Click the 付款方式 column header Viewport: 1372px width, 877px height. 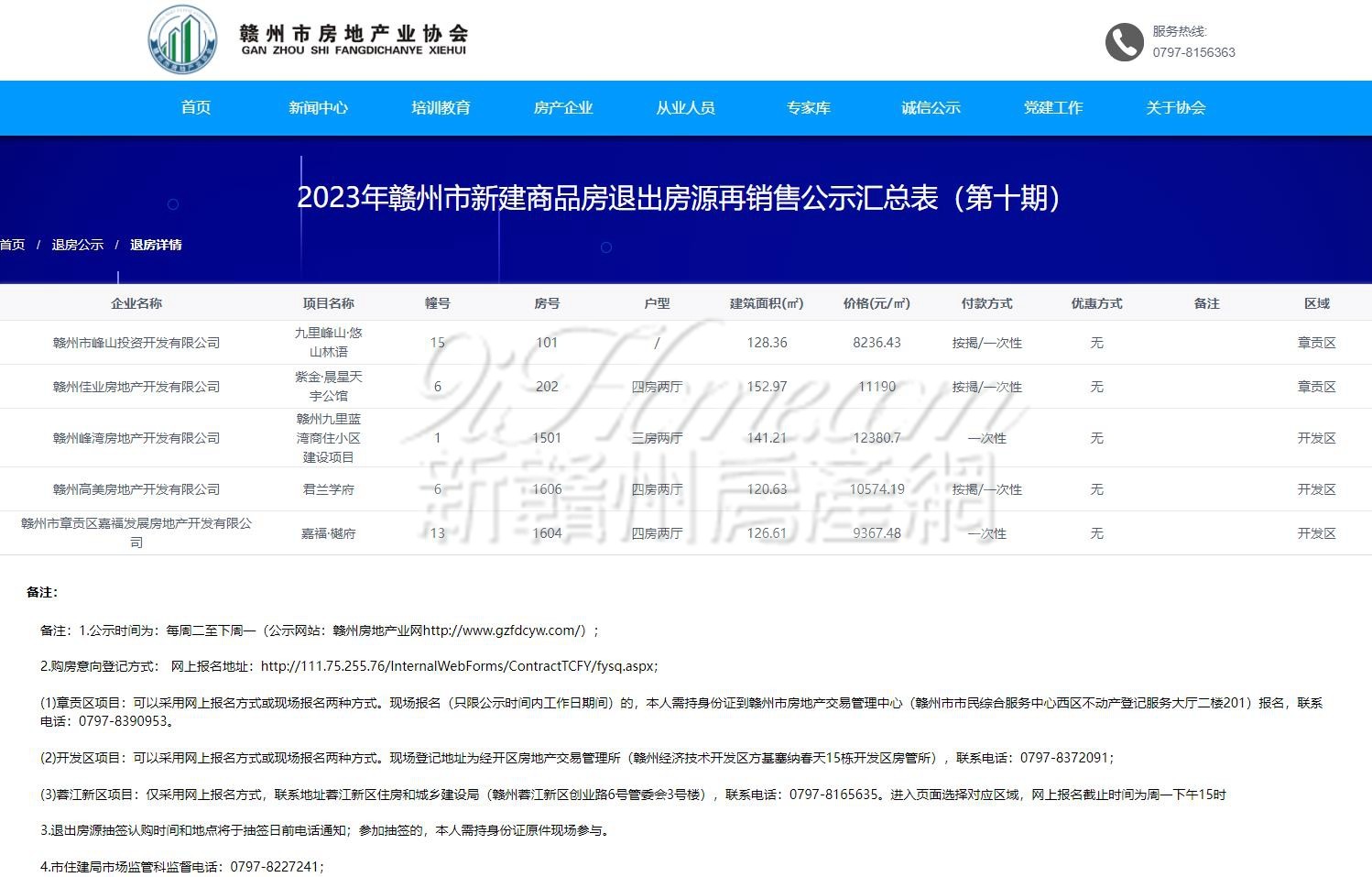coord(986,303)
